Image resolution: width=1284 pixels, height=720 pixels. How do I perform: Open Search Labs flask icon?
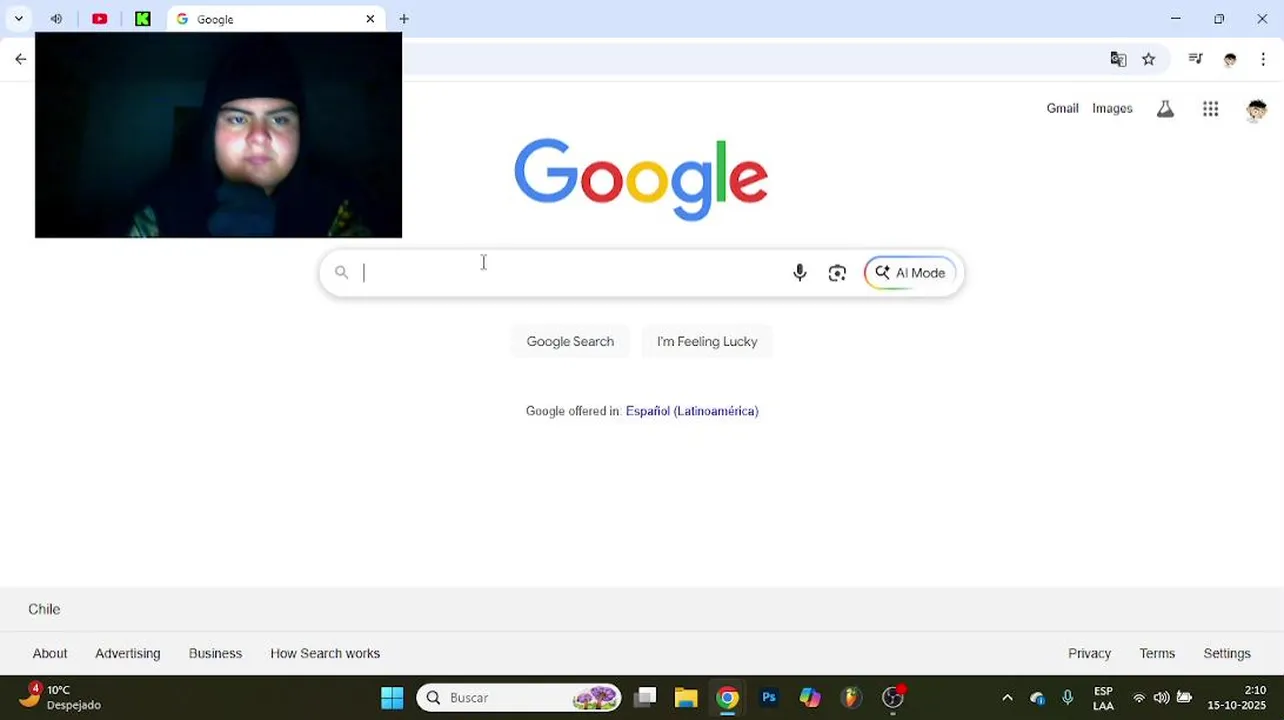[1165, 109]
